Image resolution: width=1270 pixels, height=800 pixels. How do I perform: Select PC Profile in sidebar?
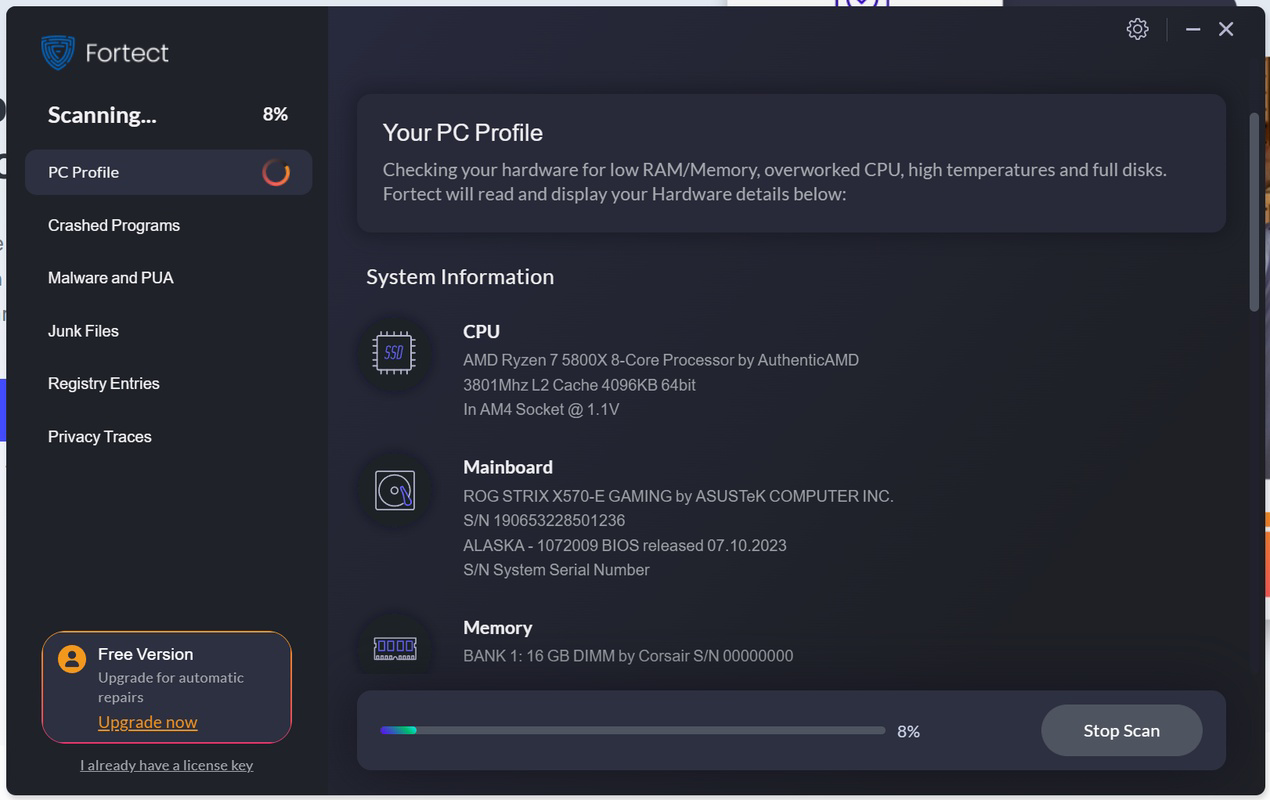click(x=168, y=172)
